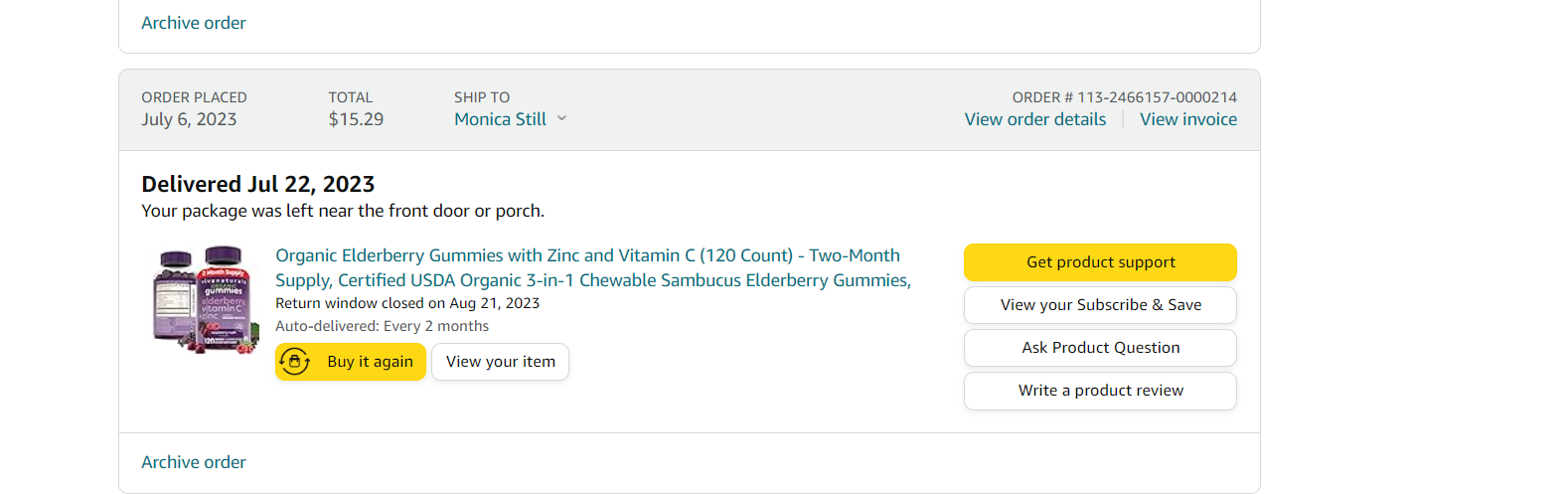The height and width of the screenshot is (494, 1568).
Task: Click the Auto-delivered Every 2 months text
Action: coord(382,326)
